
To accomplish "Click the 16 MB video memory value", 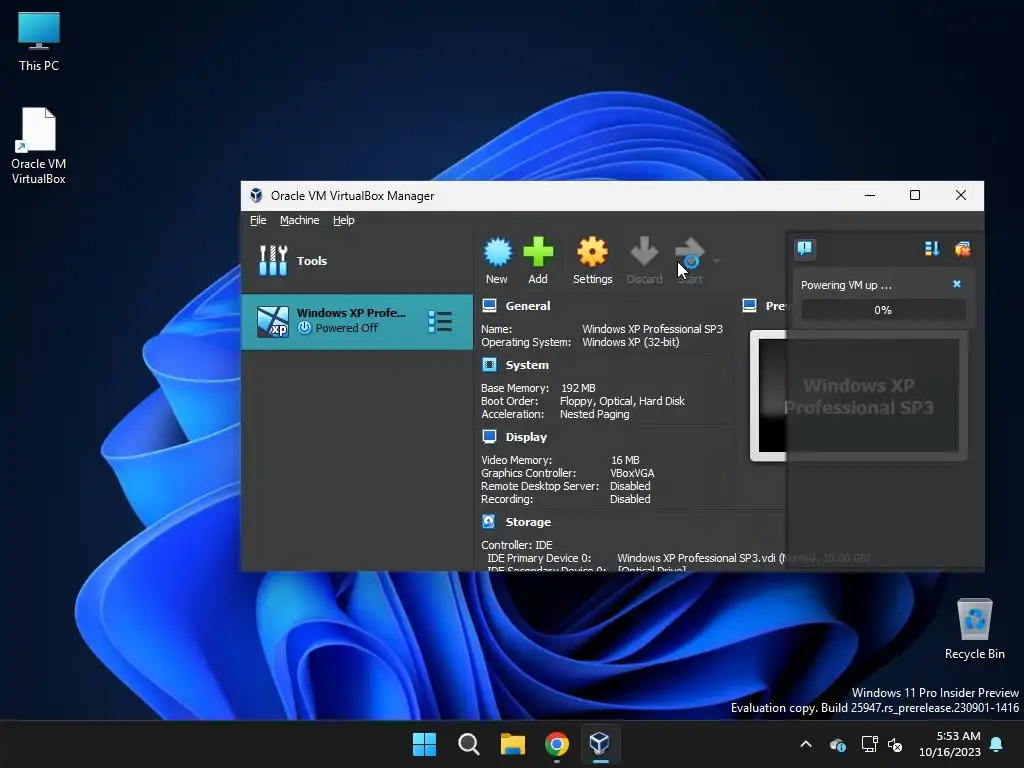I will click(x=625, y=460).
